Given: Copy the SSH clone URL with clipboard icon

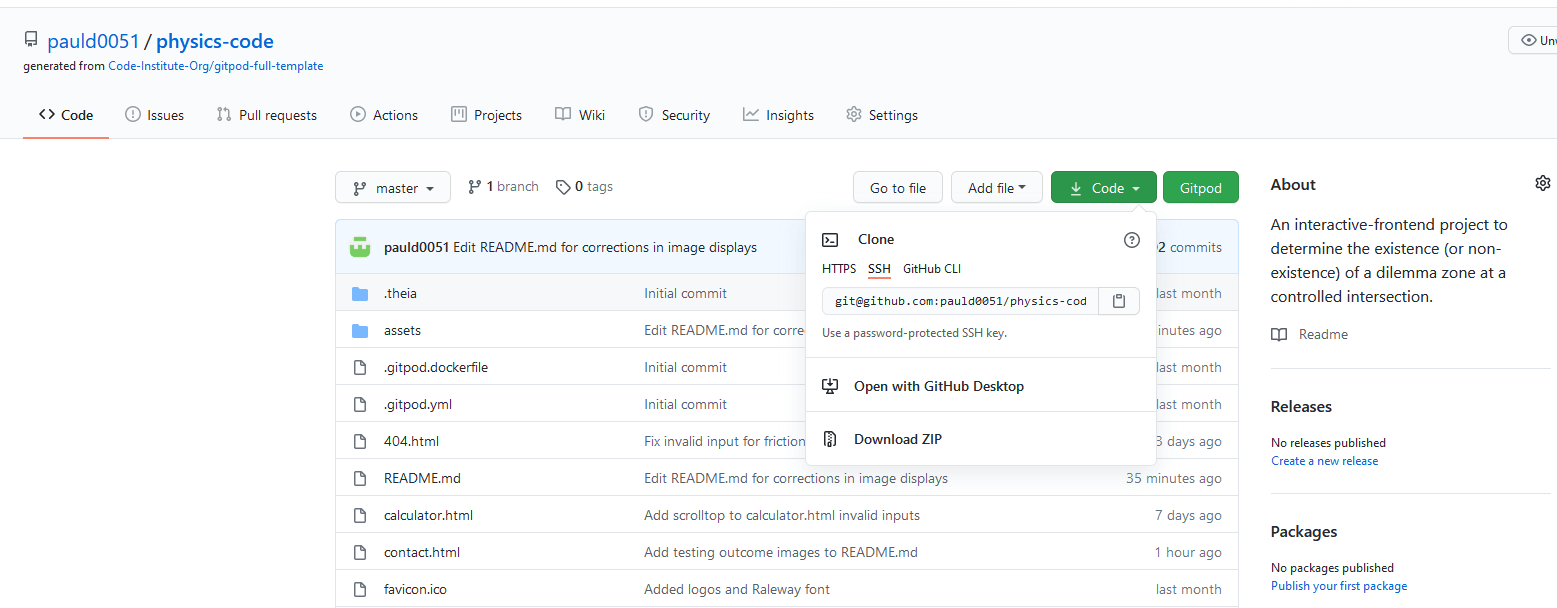Looking at the screenshot, I should [1119, 301].
